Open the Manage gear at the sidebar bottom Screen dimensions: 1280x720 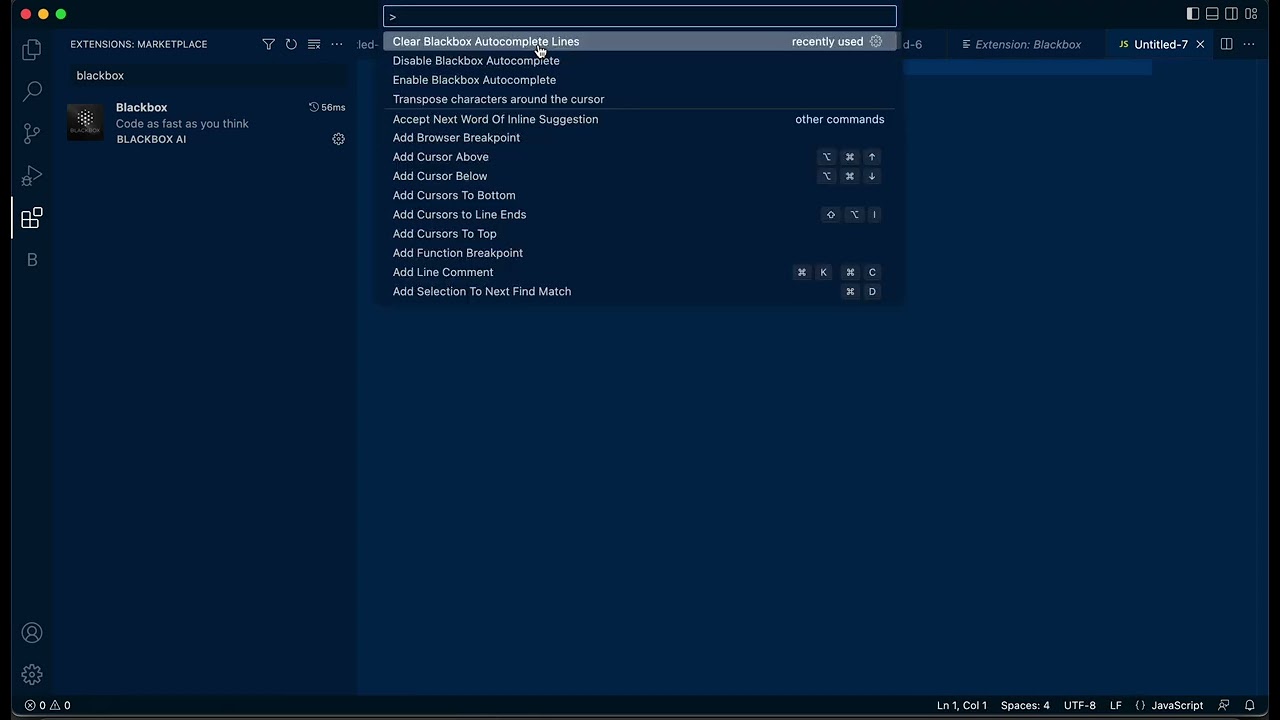tap(32, 674)
